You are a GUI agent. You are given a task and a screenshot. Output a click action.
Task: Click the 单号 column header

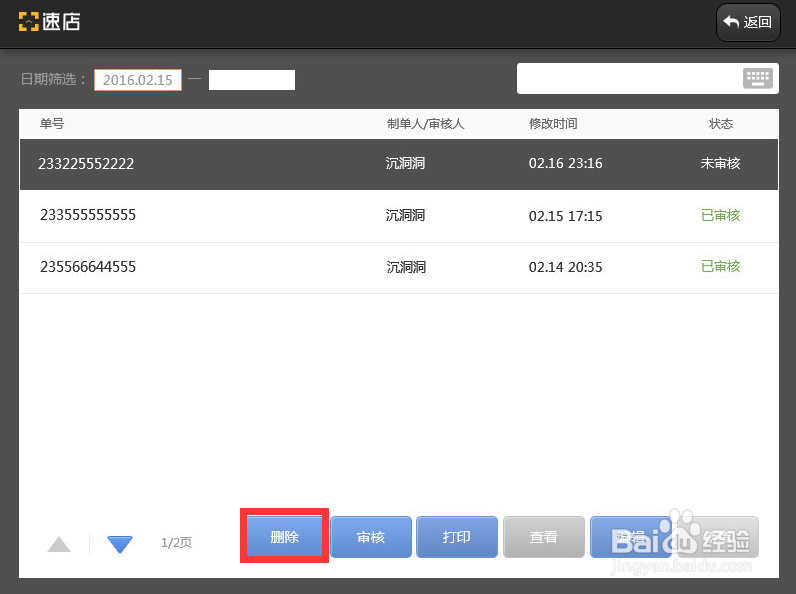point(52,123)
